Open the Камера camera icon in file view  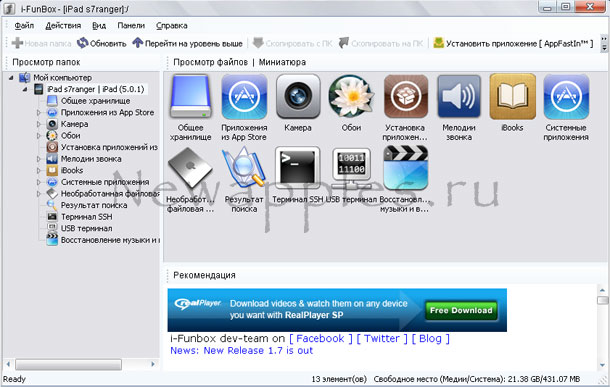(x=298, y=96)
